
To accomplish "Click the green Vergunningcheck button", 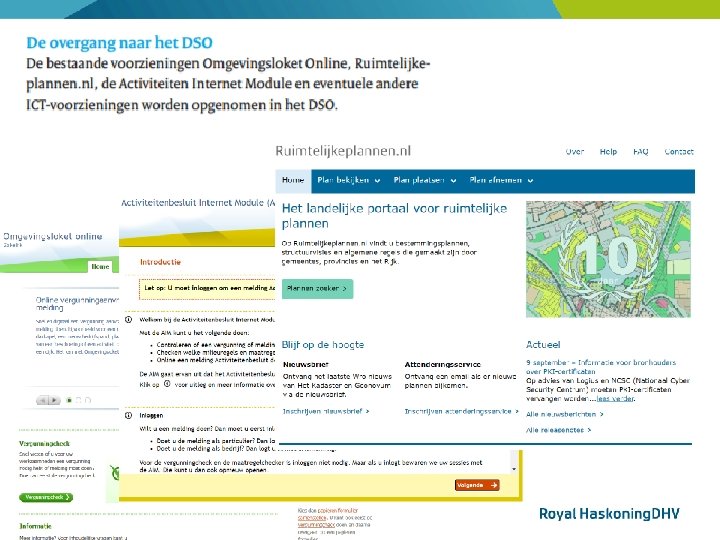I will click(46, 497).
